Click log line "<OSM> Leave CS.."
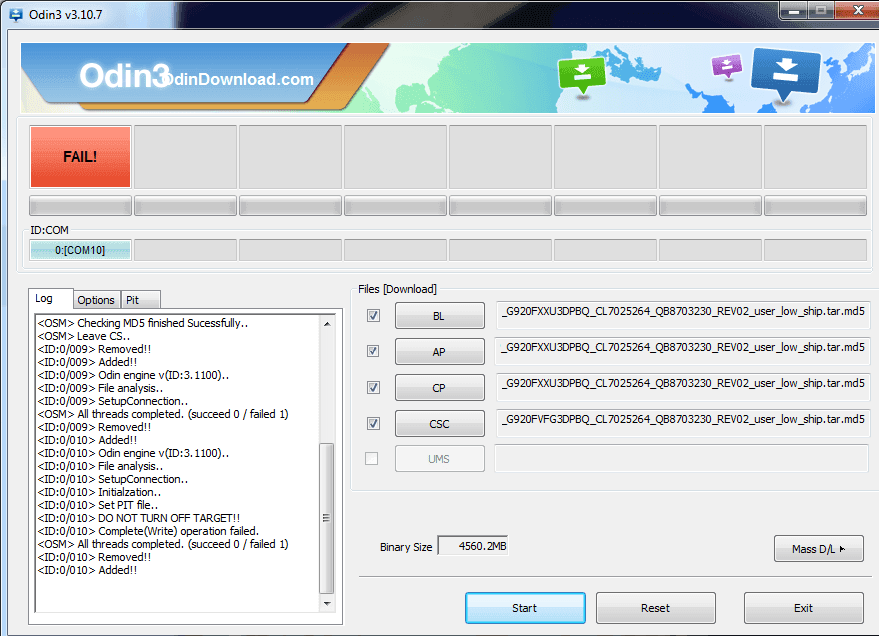 coord(84,336)
